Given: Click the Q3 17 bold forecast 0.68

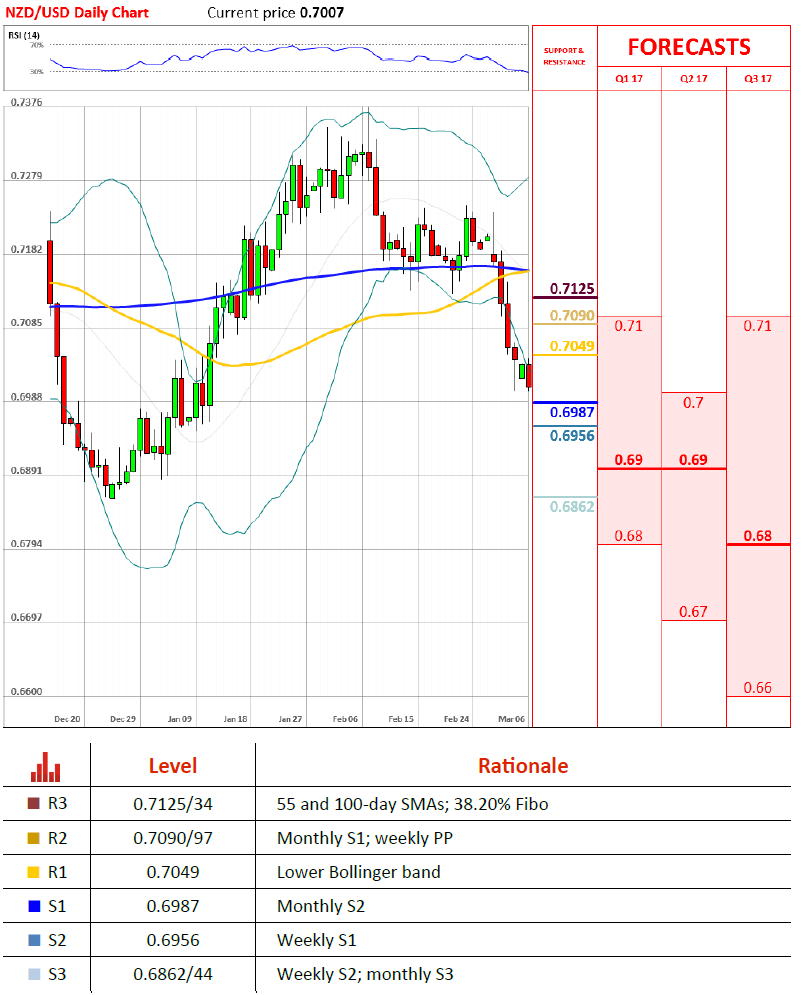Looking at the screenshot, I should 758,536.
